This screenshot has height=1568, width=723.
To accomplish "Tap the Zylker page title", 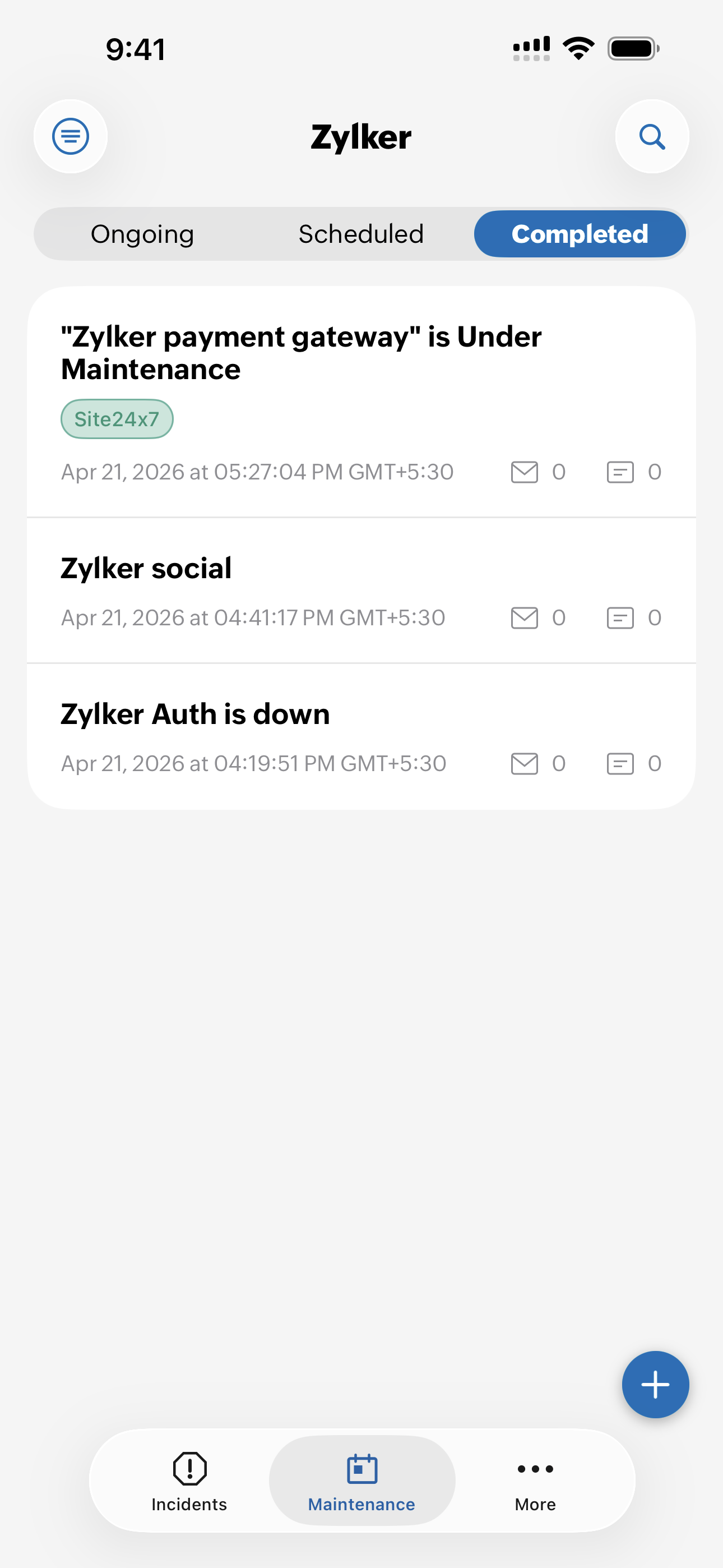I will [361, 137].
